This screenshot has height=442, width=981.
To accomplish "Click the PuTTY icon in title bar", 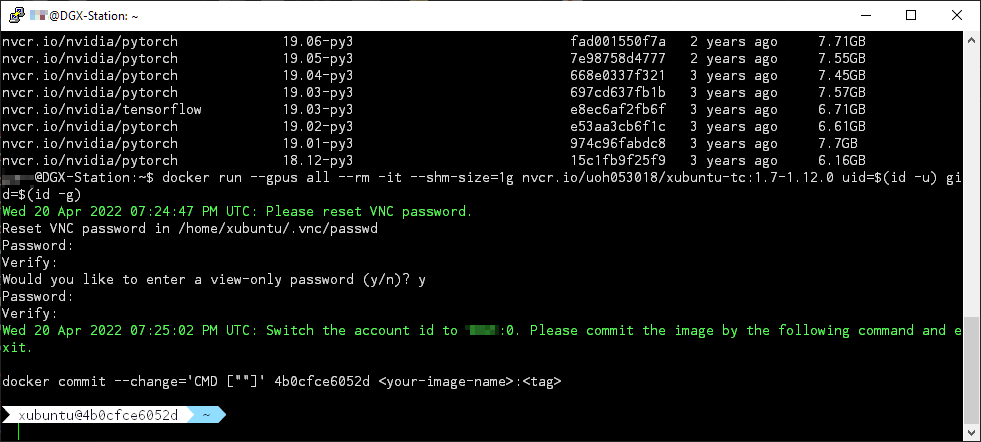I will point(14,15).
